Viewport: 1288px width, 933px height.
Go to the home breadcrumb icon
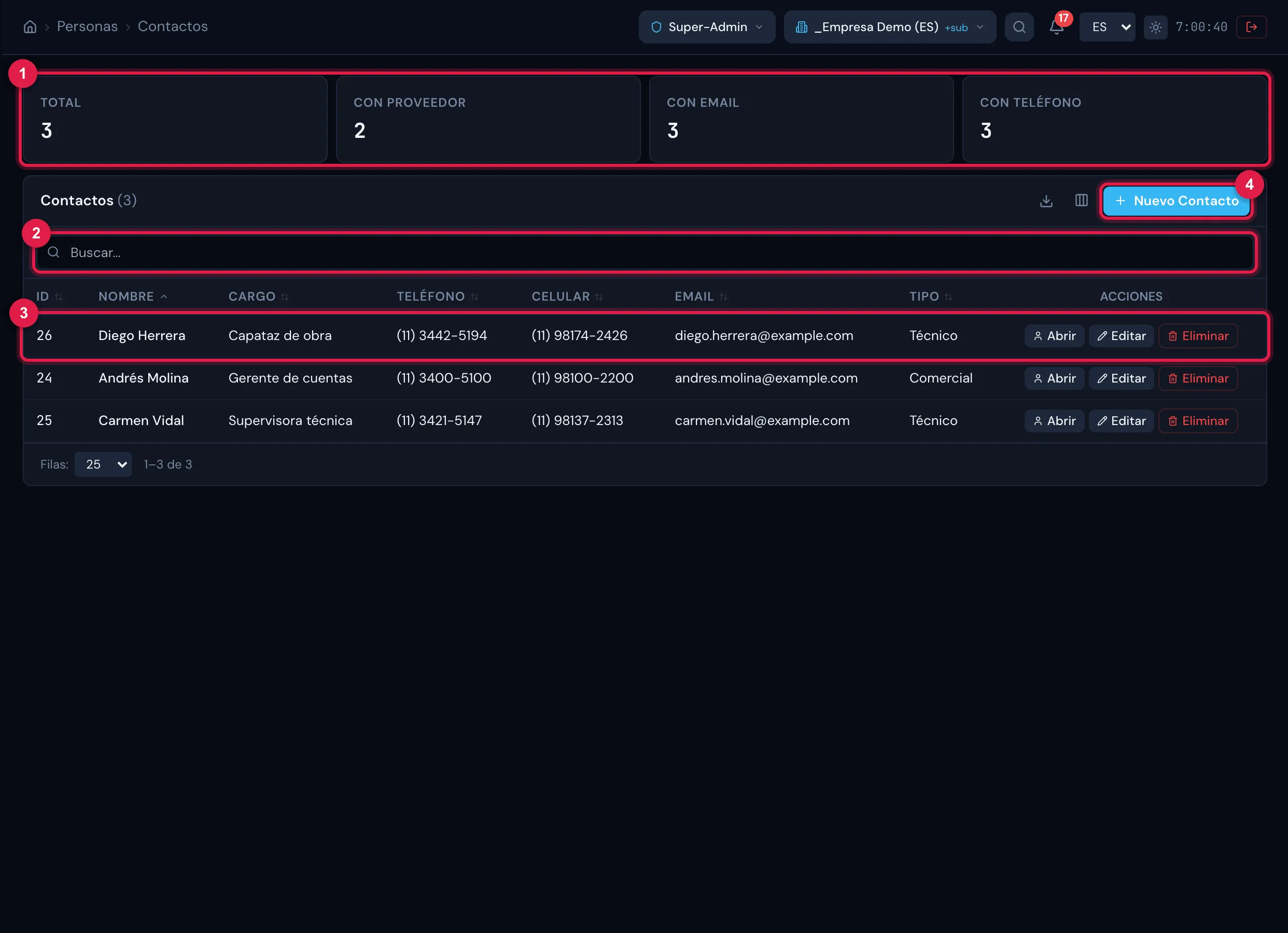[x=30, y=26]
